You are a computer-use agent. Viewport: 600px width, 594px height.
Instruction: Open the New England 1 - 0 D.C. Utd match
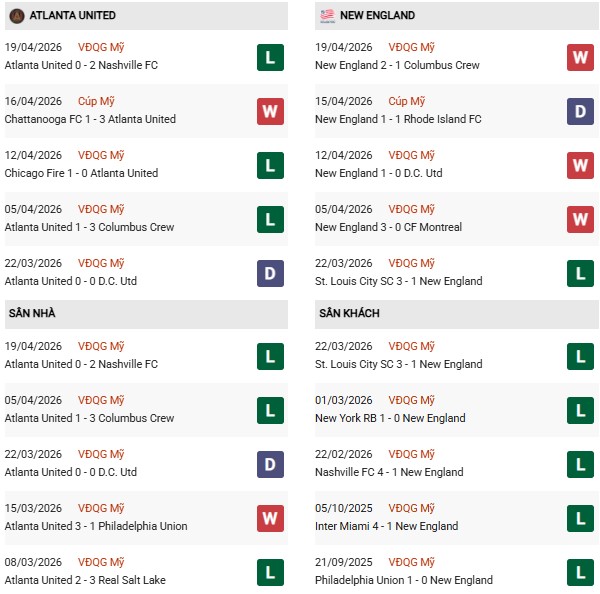tap(378, 173)
